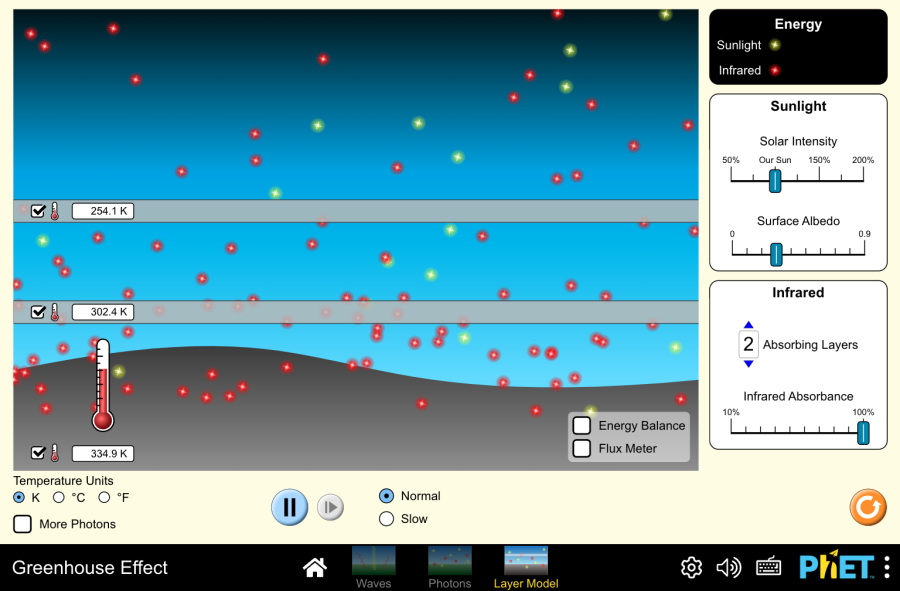Choose Slow simulation speed

pyautogui.click(x=386, y=519)
